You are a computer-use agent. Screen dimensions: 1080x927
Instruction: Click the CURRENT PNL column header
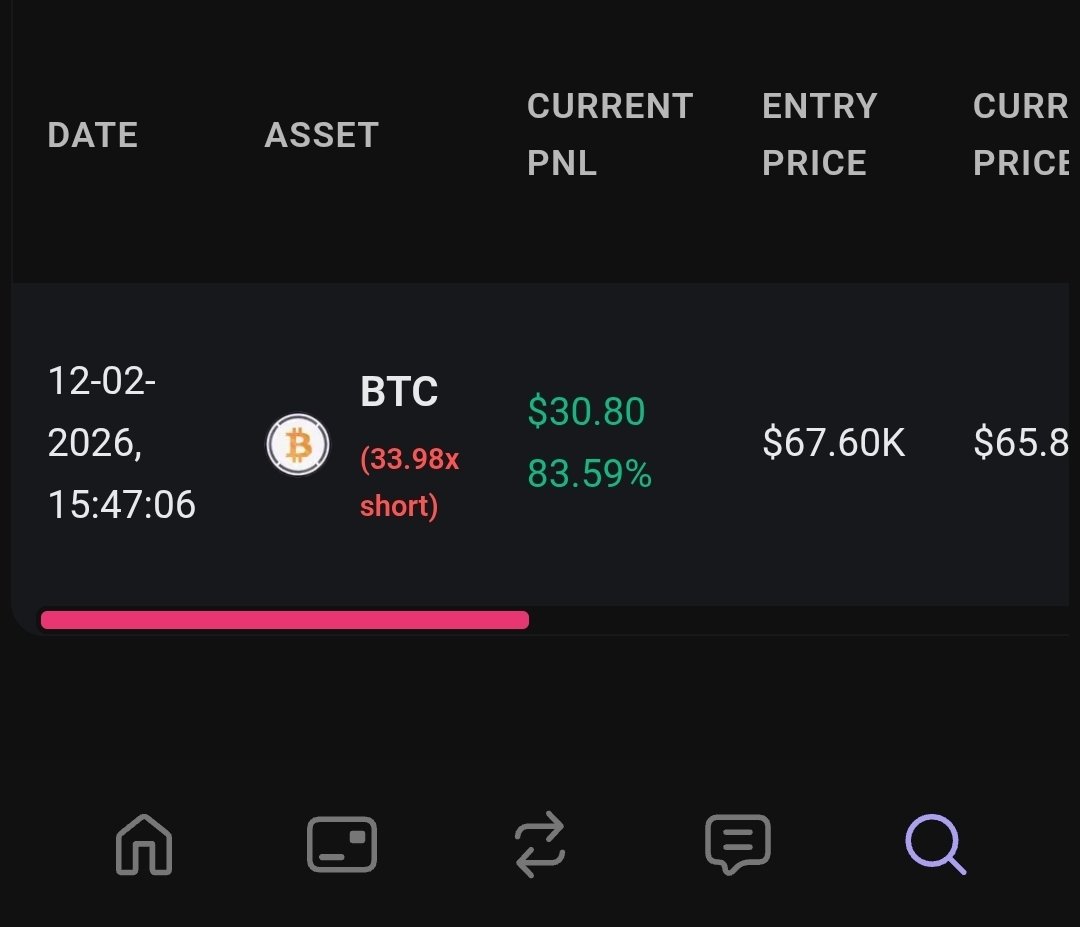pos(610,134)
